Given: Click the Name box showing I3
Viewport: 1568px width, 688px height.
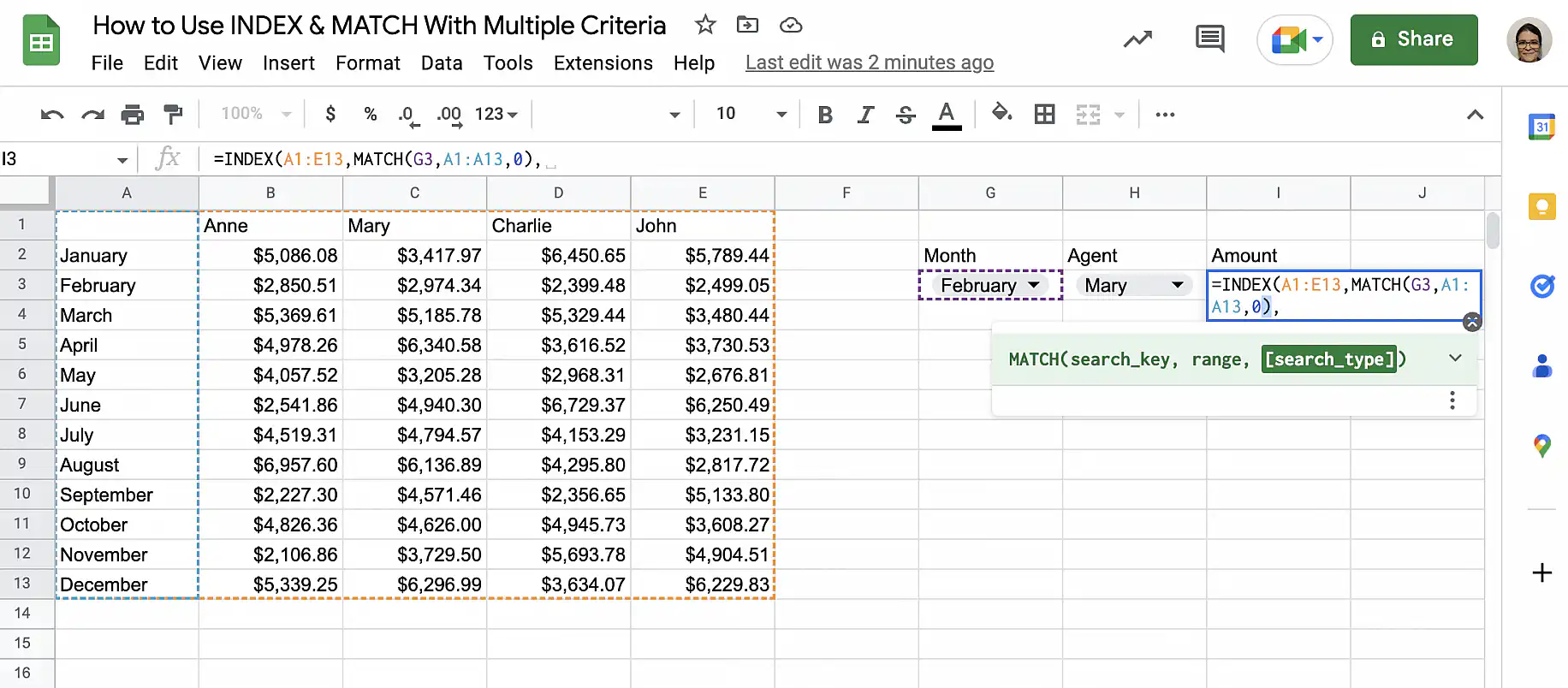Looking at the screenshot, I should click(x=66, y=159).
